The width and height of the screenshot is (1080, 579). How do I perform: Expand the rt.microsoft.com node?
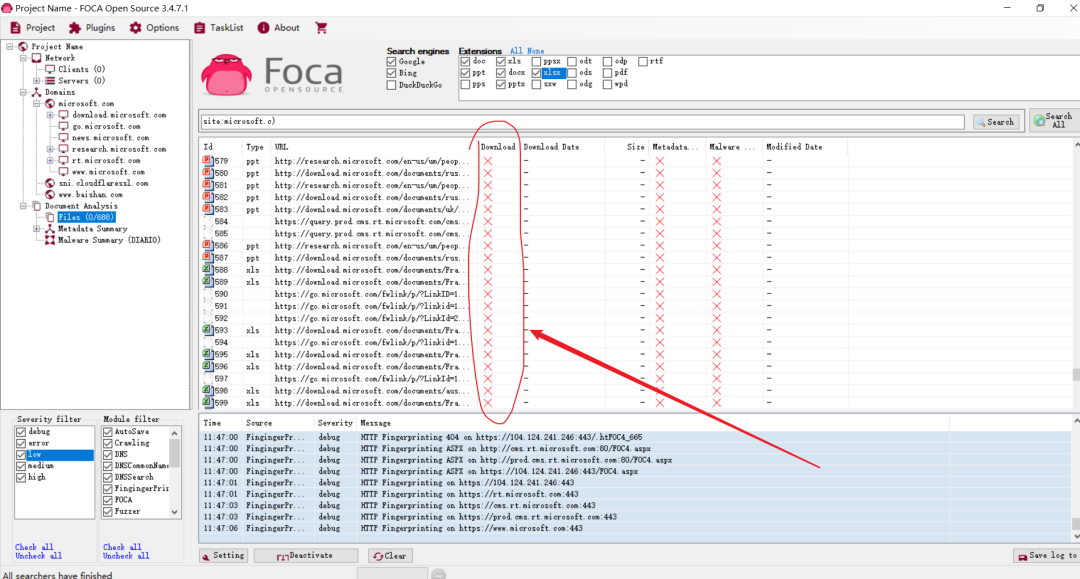coord(50,160)
